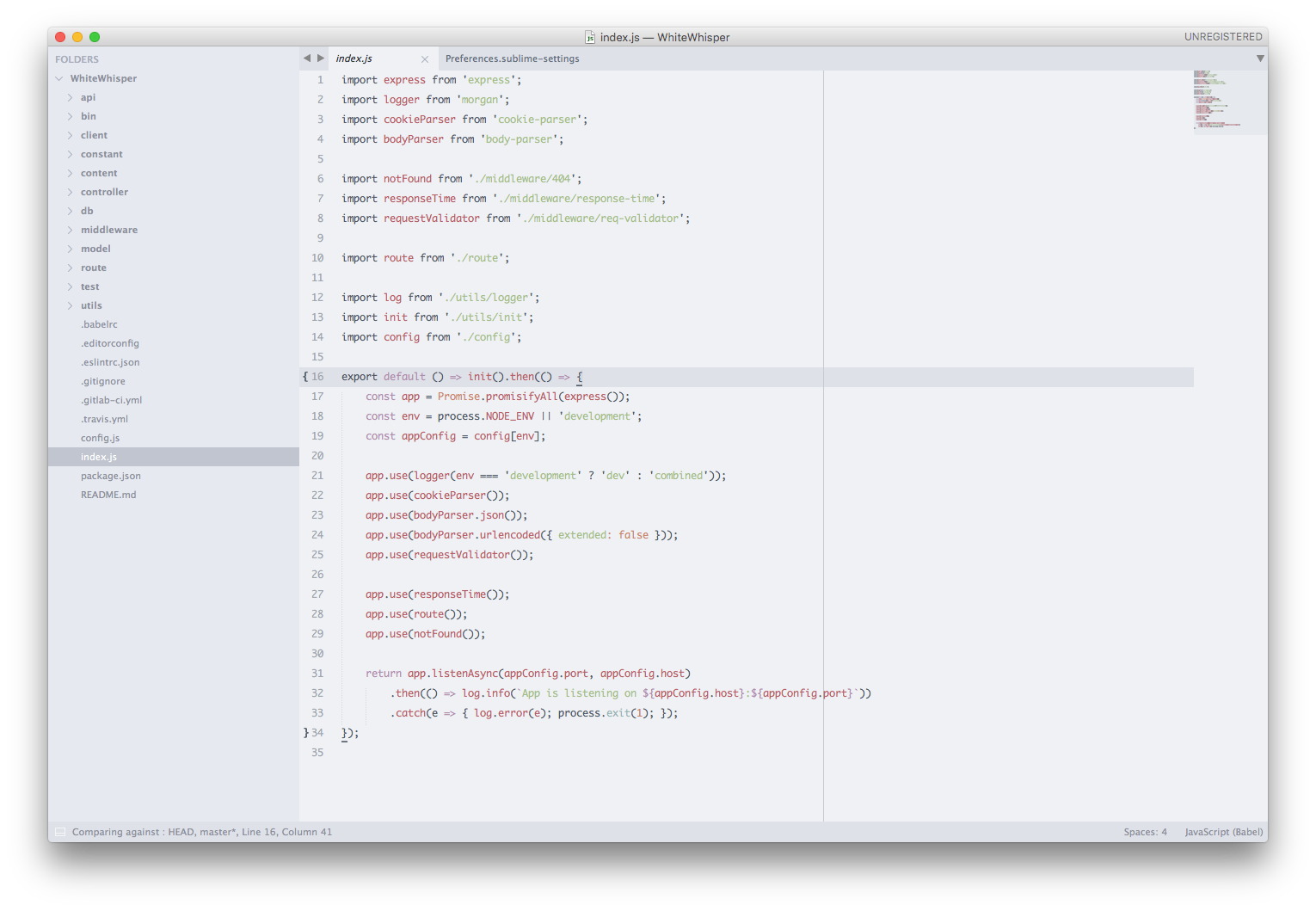Open package.json from the sidebar

(x=111, y=475)
